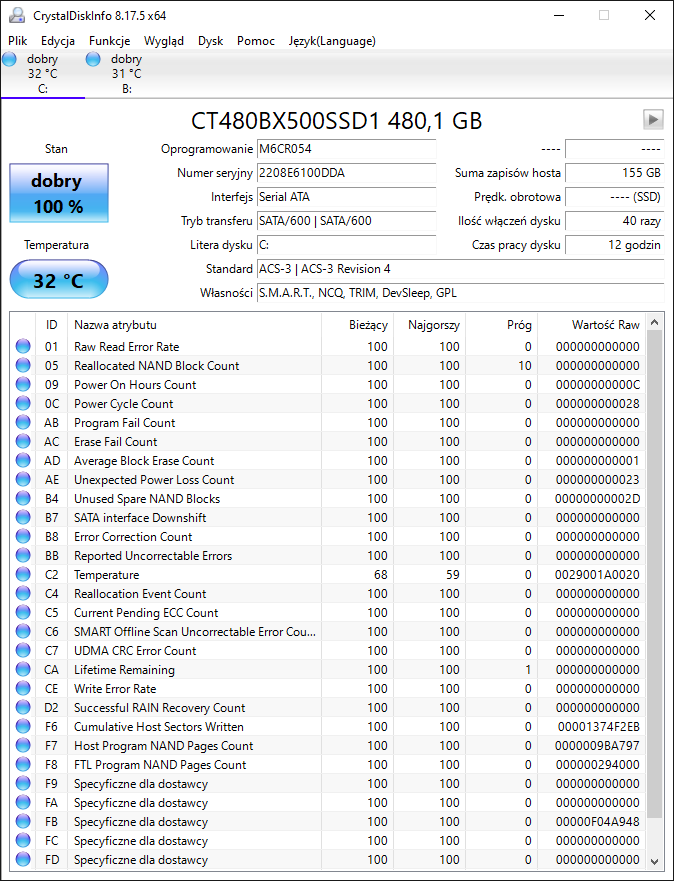This screenshot has height=881, width=674.
Task: Click the Wartość Raw column header
Action: (591, 325)
